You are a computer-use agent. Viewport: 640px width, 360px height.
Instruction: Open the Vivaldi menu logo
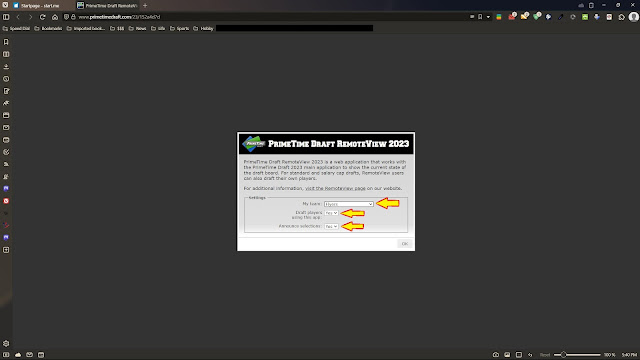click(5, 5)
